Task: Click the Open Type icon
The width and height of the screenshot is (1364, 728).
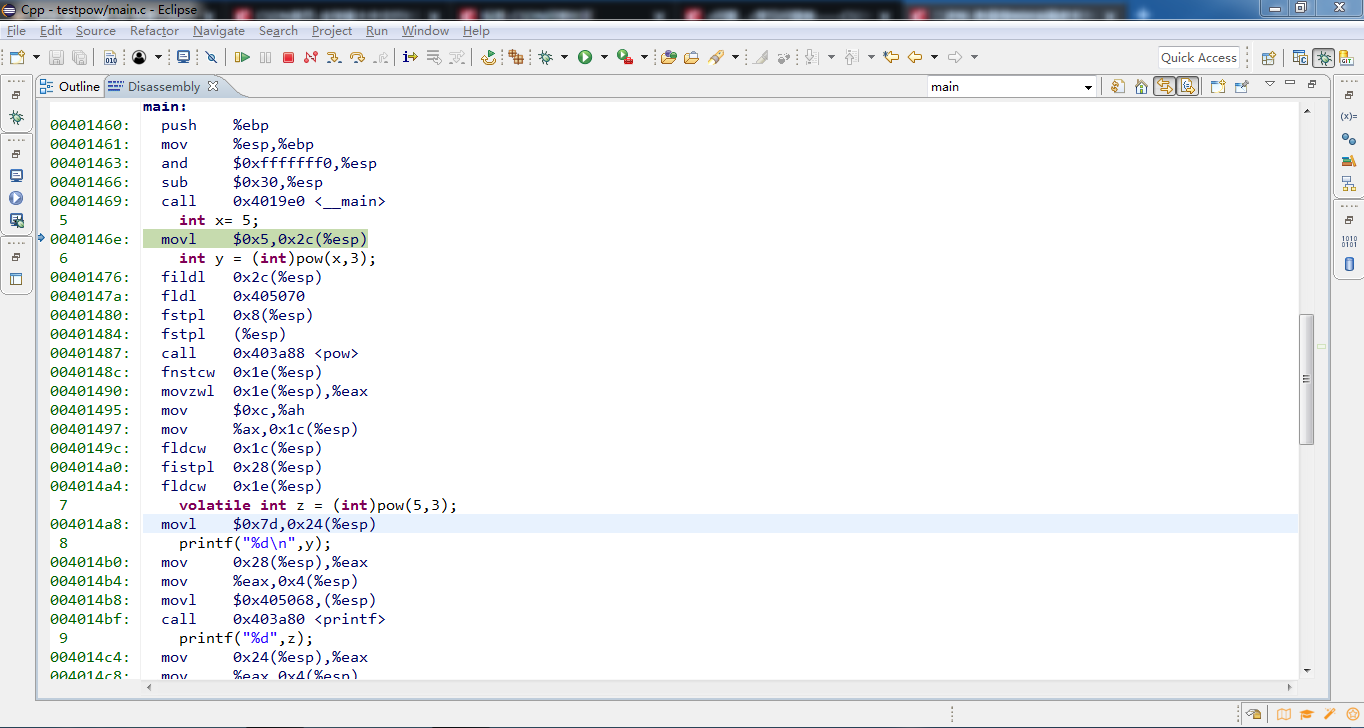Action: point(668,58)
